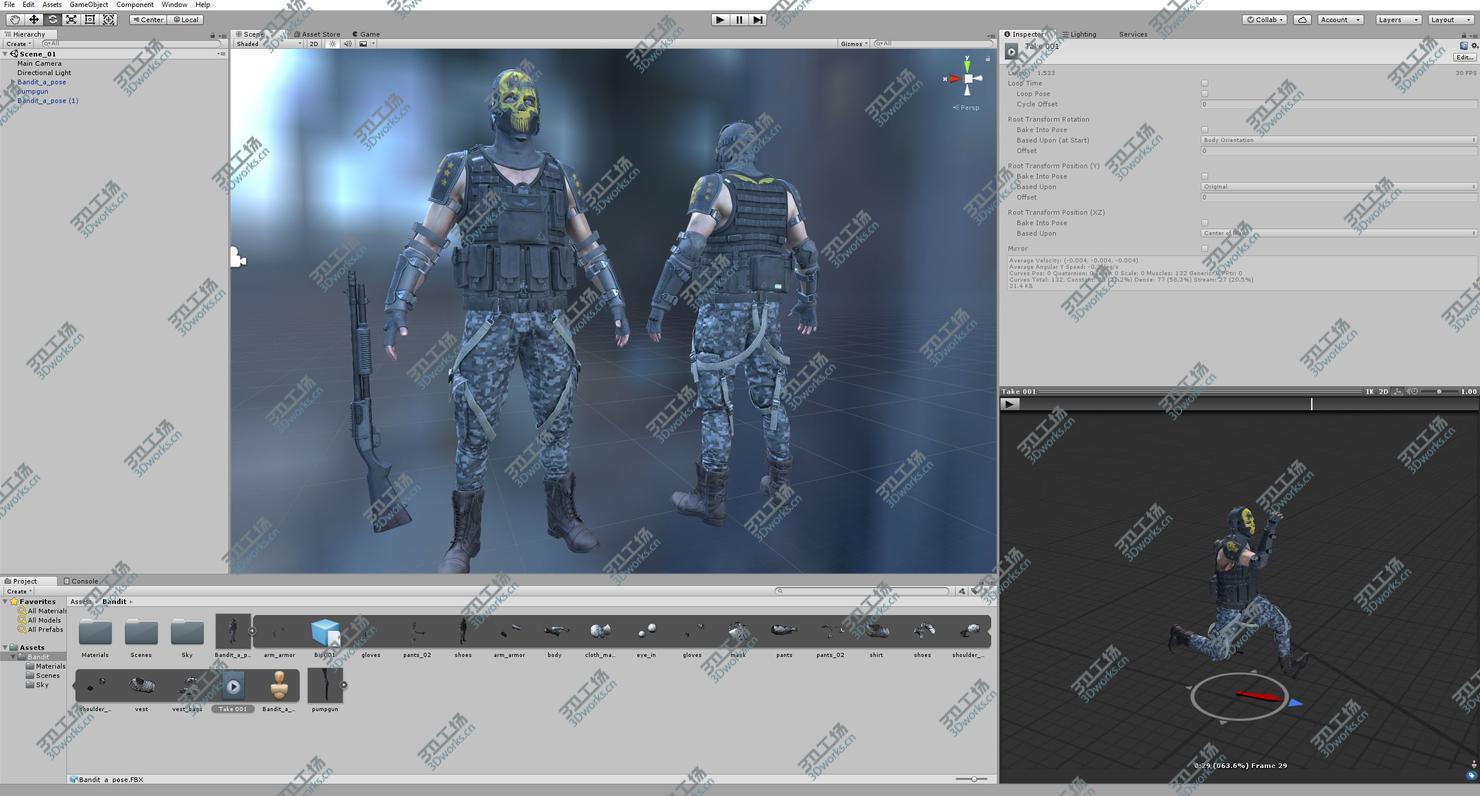Select the combined Transform tool
Viewport: 1480px width, 796px height.
pyautogui.click(x=109, y=19)
